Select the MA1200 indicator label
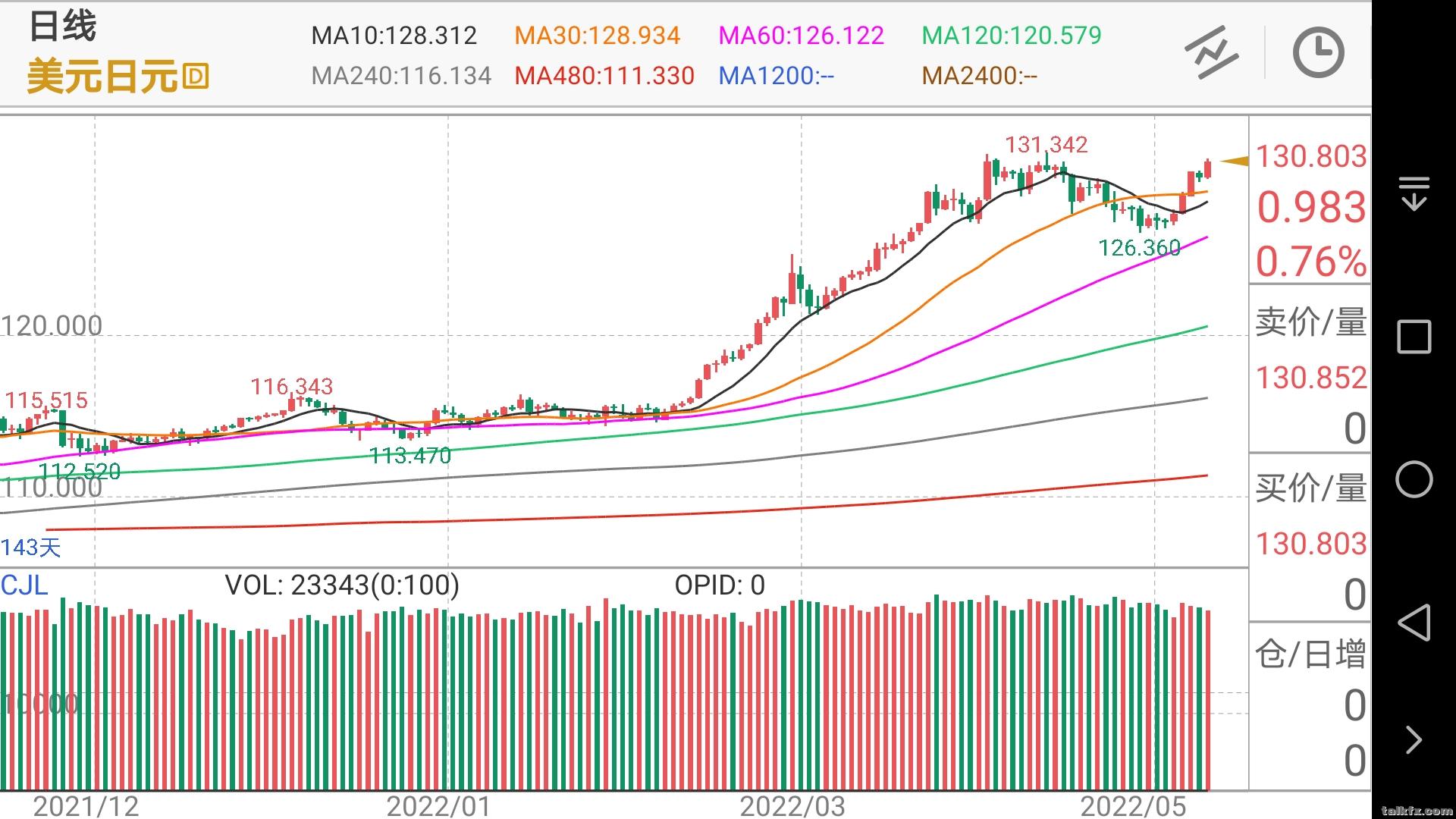Viewport: 1456px width, 819px height. click(777, 76)
